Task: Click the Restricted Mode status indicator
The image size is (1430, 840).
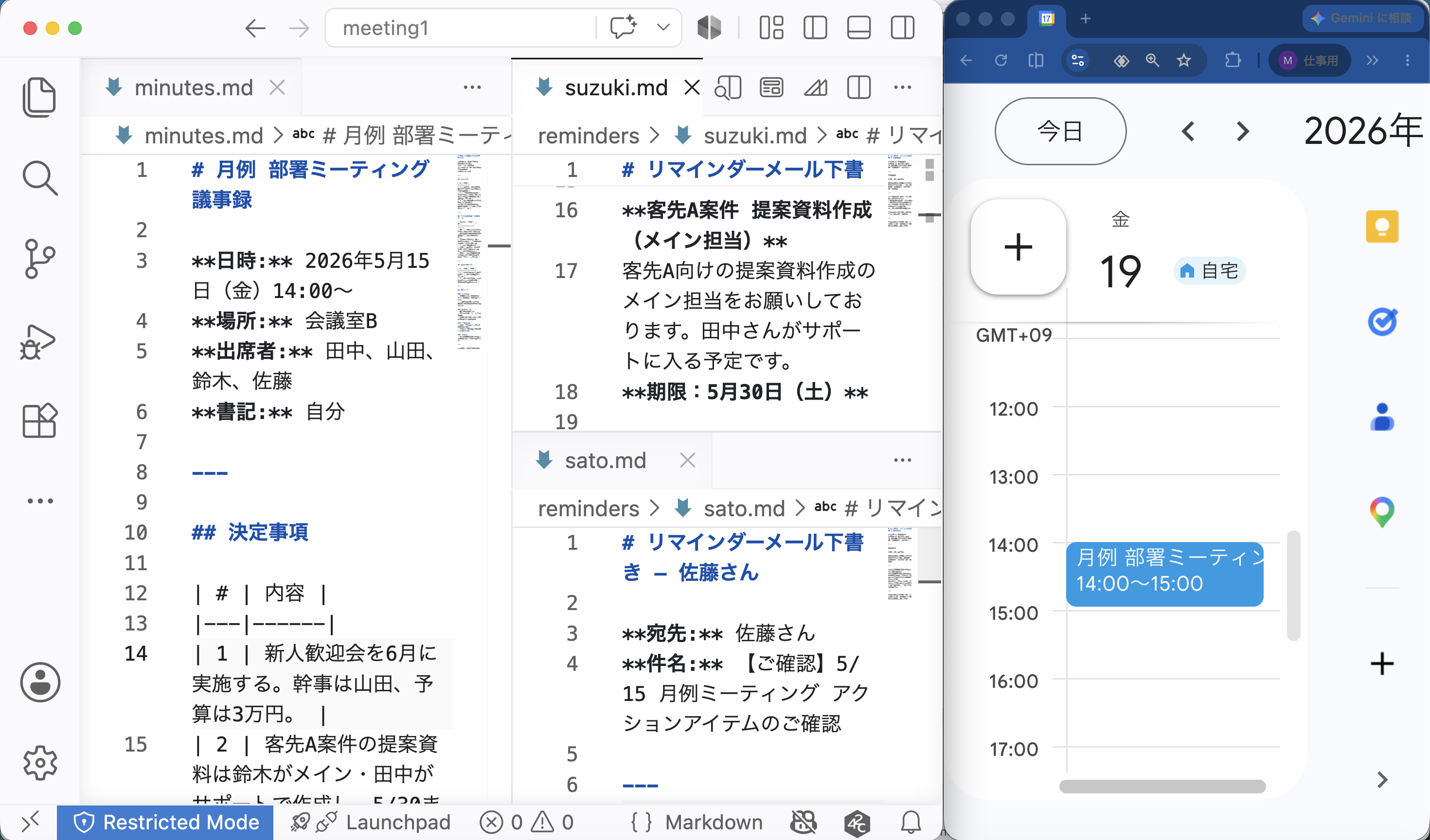Action: (x=165, y=822)
